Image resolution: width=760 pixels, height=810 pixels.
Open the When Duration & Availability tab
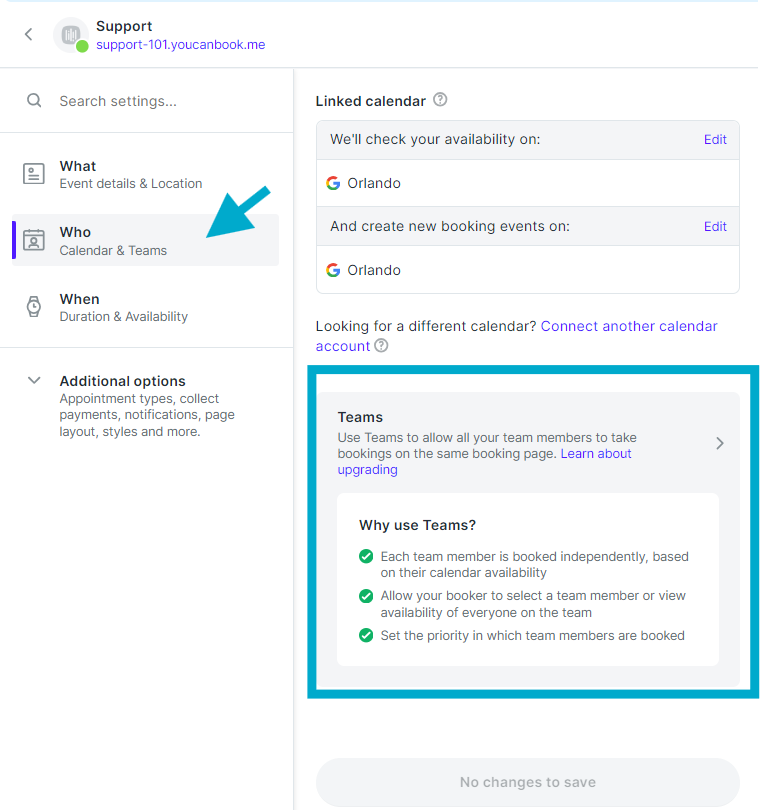(x=145, y=307)
